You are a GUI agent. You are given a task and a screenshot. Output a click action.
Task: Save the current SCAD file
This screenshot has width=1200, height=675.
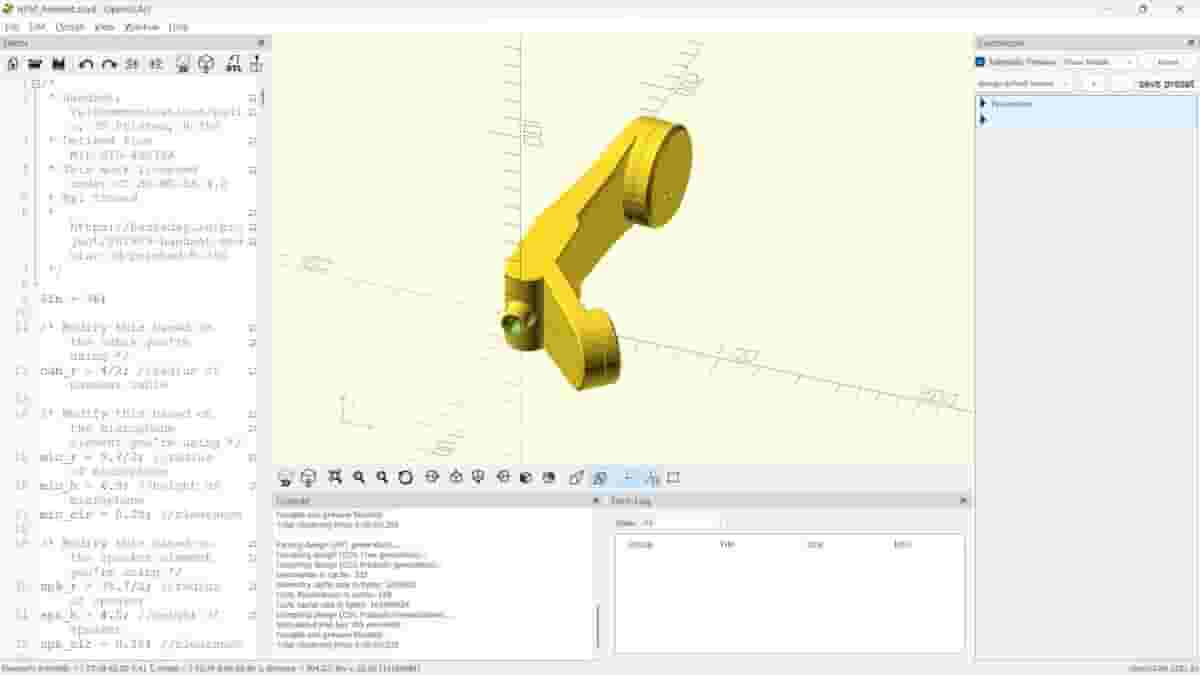[57, 64]
